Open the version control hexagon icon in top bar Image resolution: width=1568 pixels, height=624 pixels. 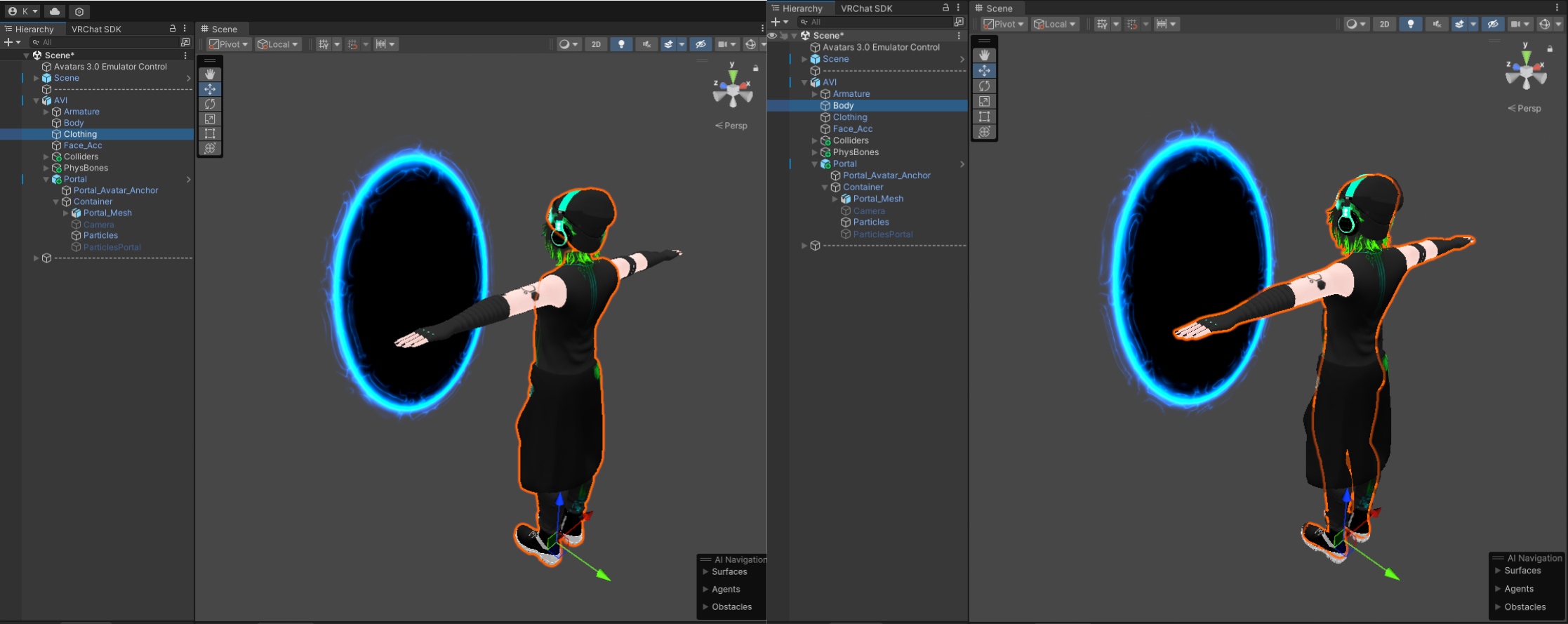coord(79,11)
